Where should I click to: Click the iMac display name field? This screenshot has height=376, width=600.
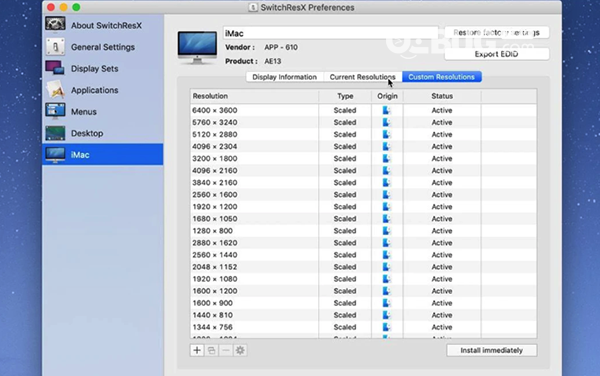click(x=331, y=33)
